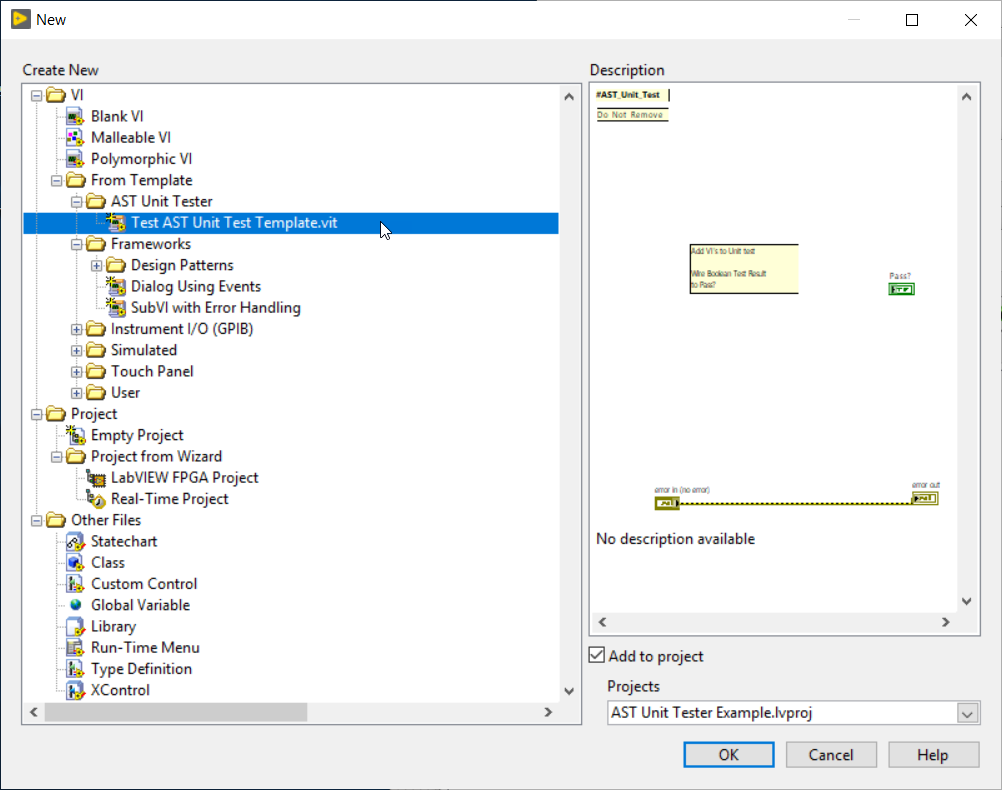Screen dimensions: 1002x790
Task: Click the Test AST Unit Test Template icon
Action: click(116, 222)
